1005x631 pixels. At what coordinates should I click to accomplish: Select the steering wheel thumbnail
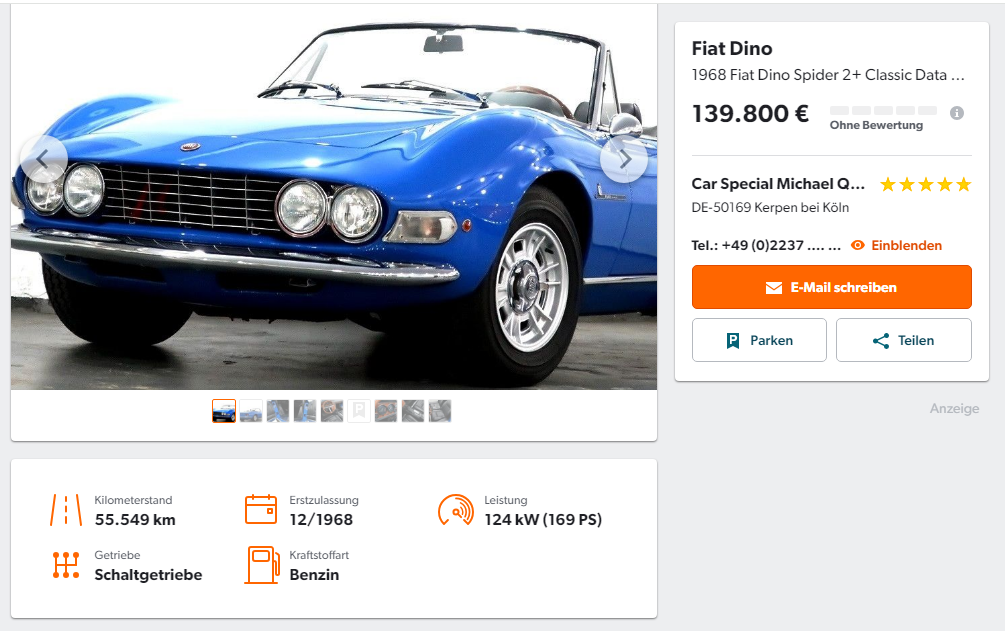332,411
